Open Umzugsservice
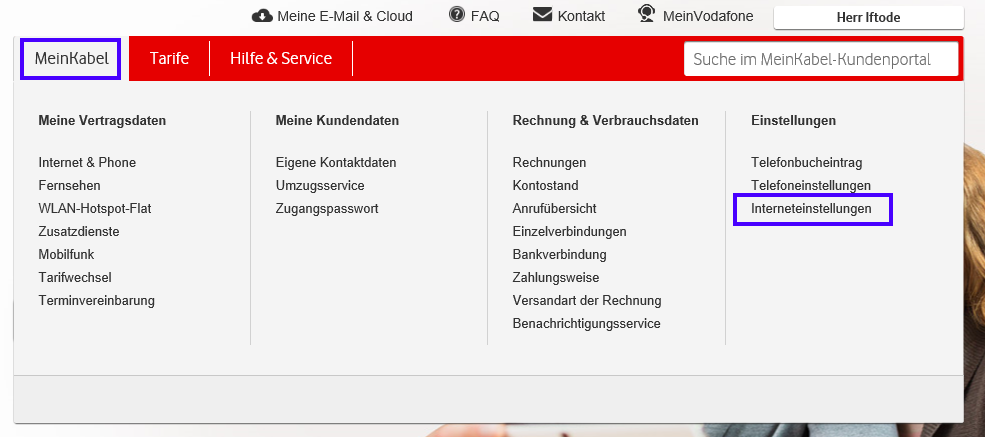The width and height of the screenshot is (985, 437). point(320,186)
